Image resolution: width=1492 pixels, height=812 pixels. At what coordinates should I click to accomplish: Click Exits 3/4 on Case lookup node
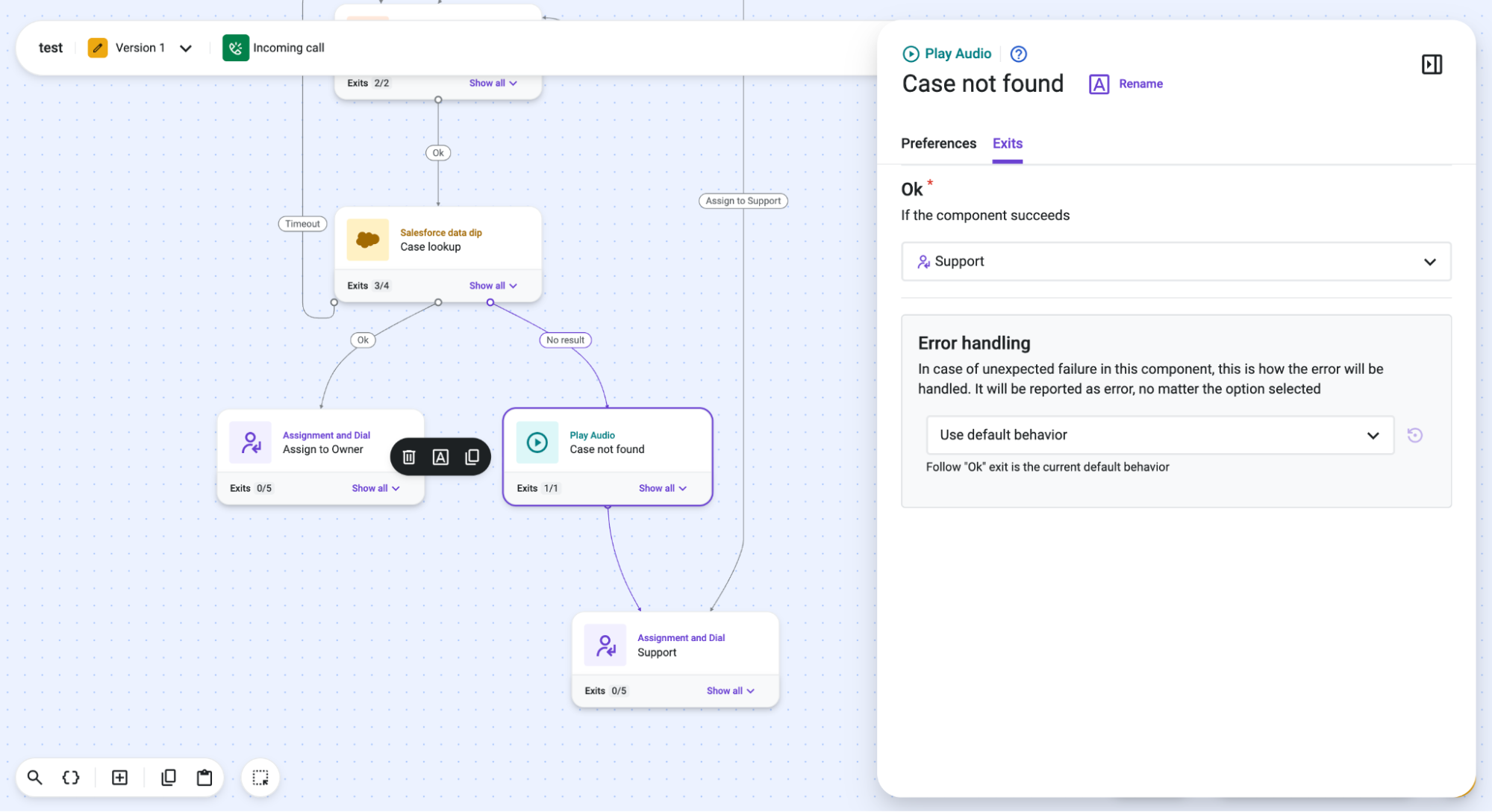(x=368, y=286)
